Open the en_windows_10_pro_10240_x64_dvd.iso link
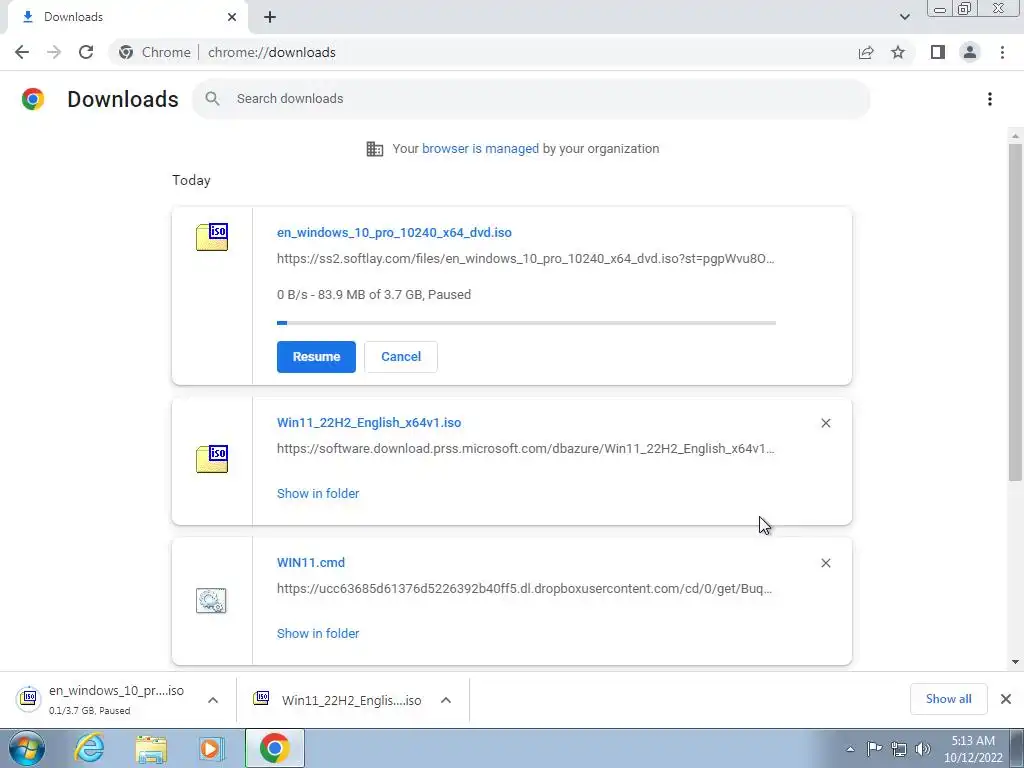Viewport: 1024px width, 768px height. 394,232
